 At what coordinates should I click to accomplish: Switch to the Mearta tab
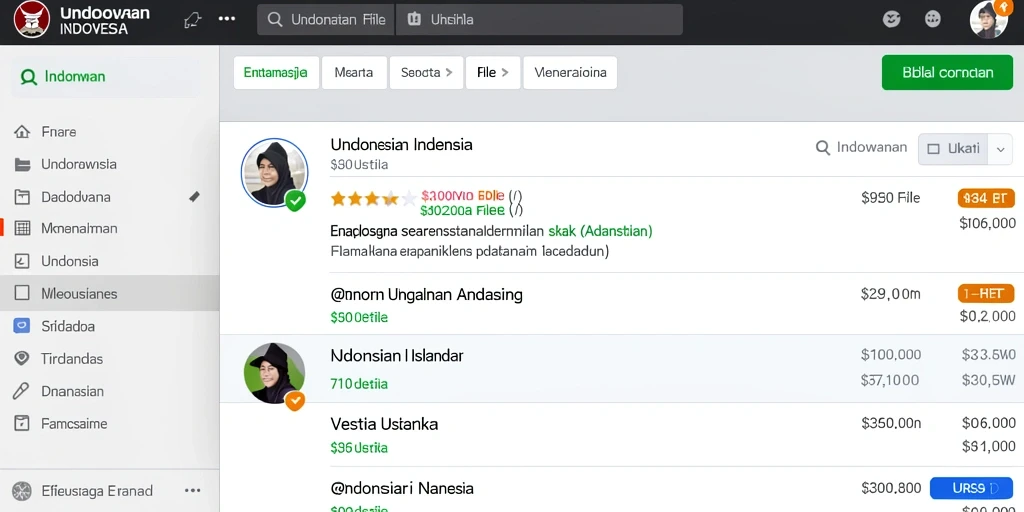coord(354,72)
